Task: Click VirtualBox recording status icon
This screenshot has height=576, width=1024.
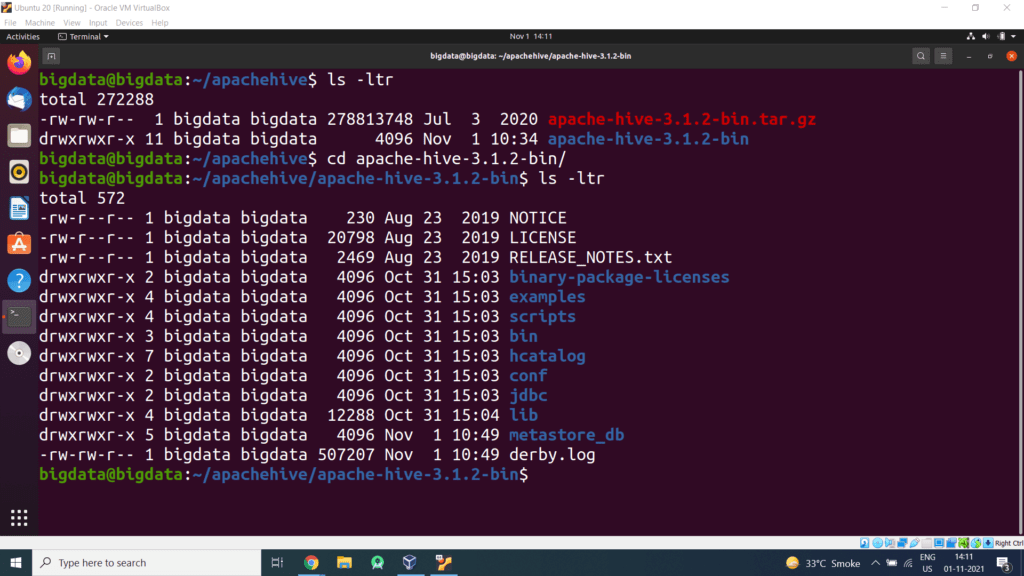Action: [x=952, y=543]
